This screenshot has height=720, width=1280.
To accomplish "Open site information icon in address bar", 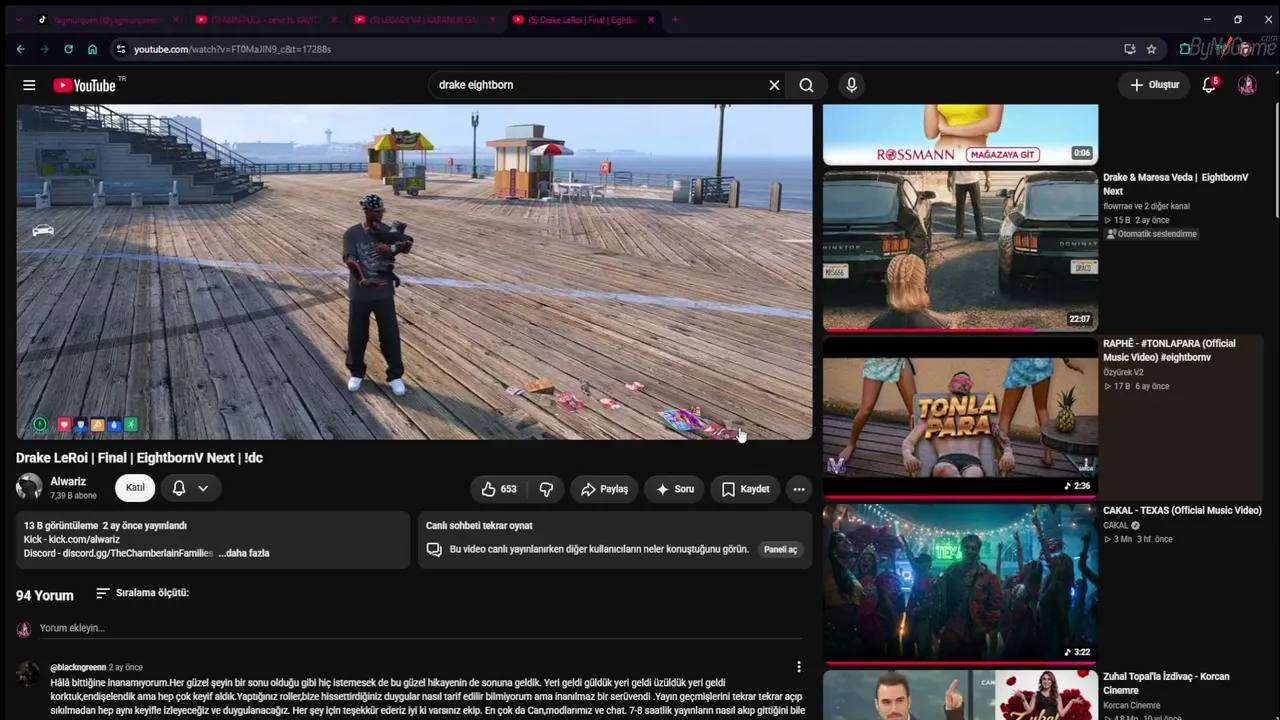I will [121, 49].
